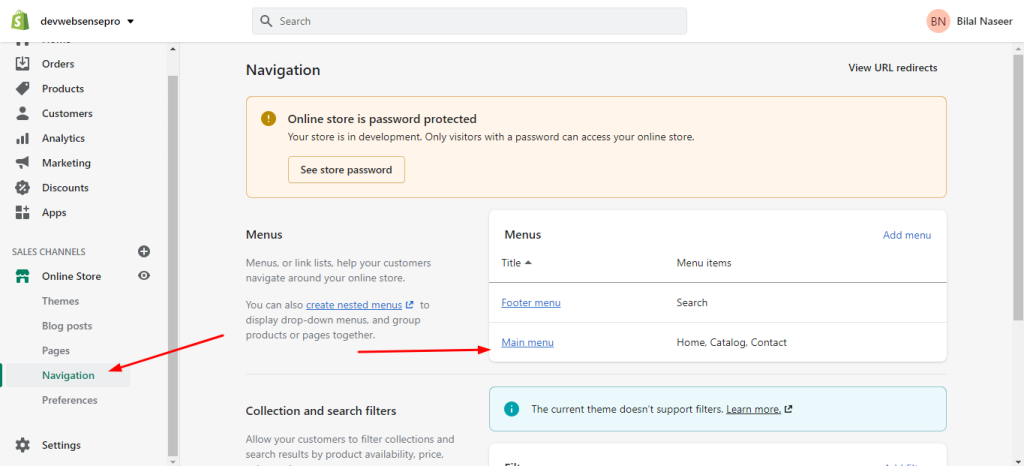This screenshot has width=1024, height=466.
Task: Open Orders via its inbox icon
Action: [22, 63]
